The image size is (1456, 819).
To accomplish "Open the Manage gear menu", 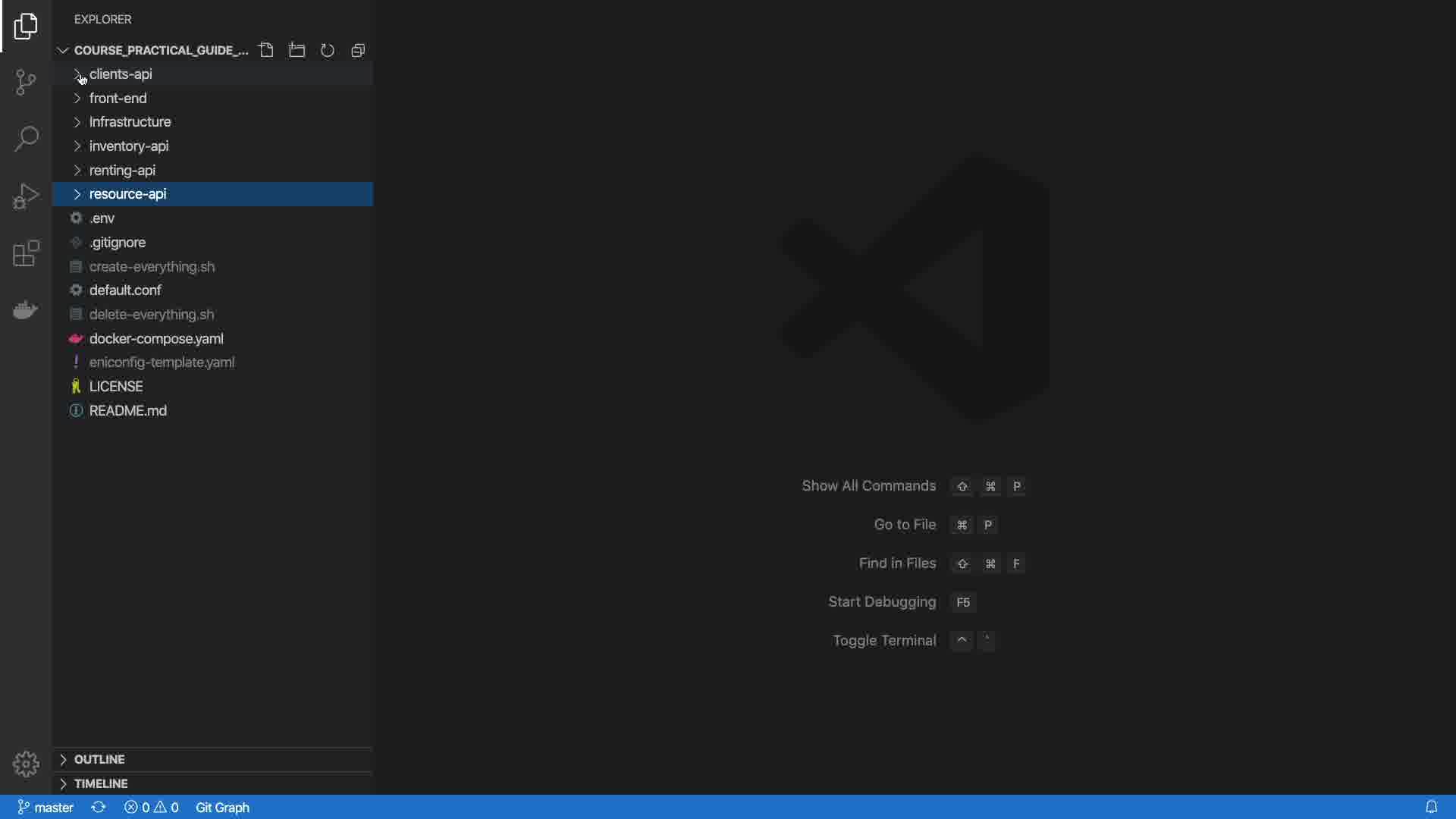I will click(26, 764).
